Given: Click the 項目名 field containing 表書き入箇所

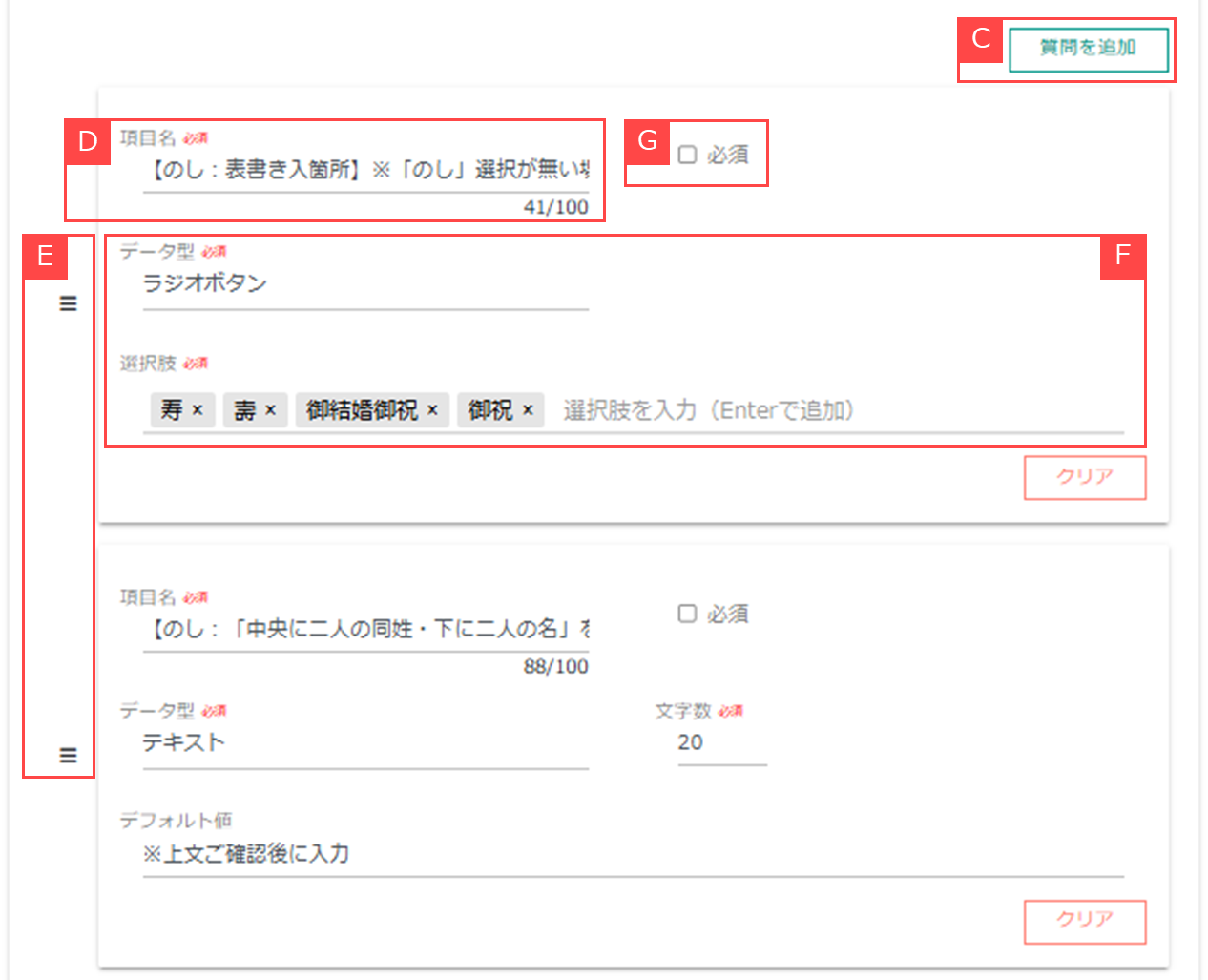Looking at the screenshot, I should pyautogui.click(x=364, y=171).
